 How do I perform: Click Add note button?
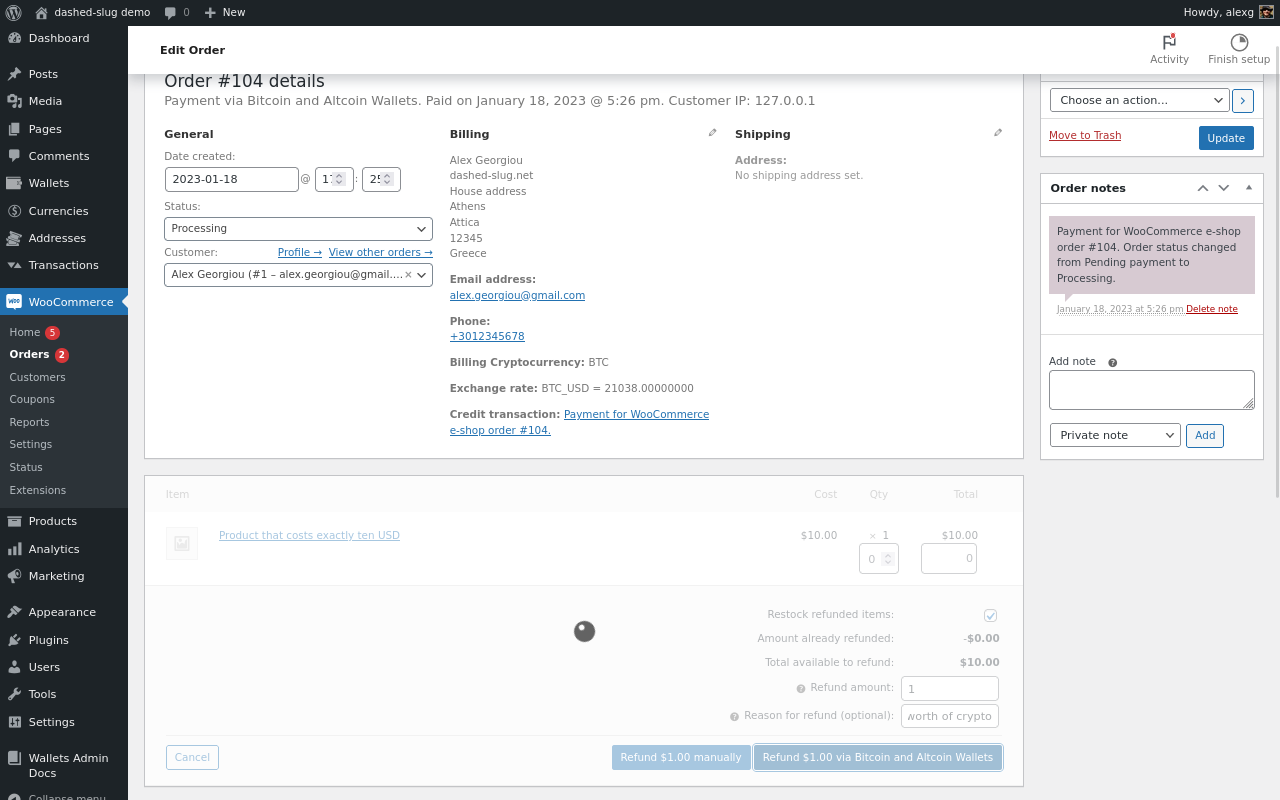pyautogui.click(x=1205, y=435)
